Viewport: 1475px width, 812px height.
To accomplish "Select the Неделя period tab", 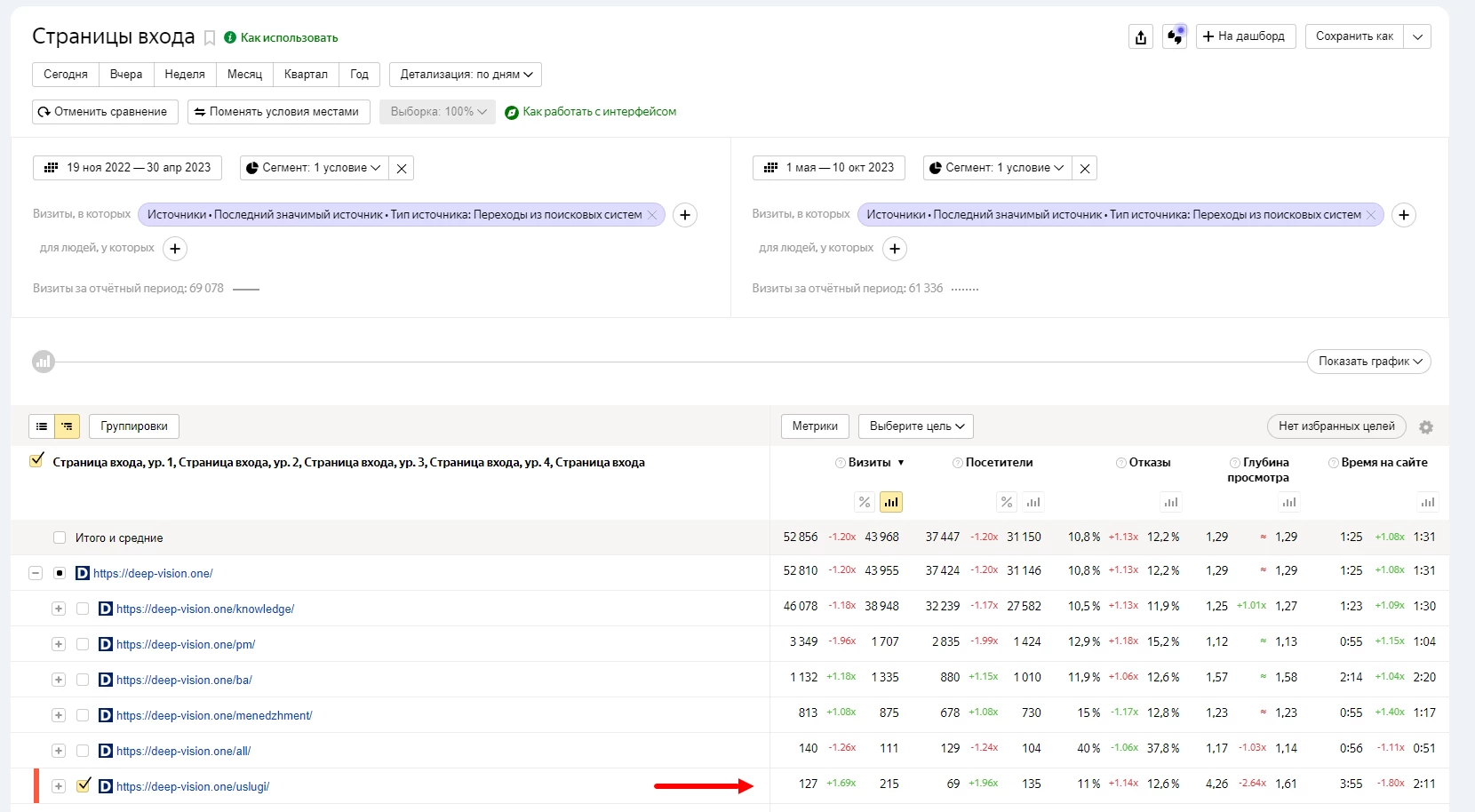I will (x=185, y=75).
